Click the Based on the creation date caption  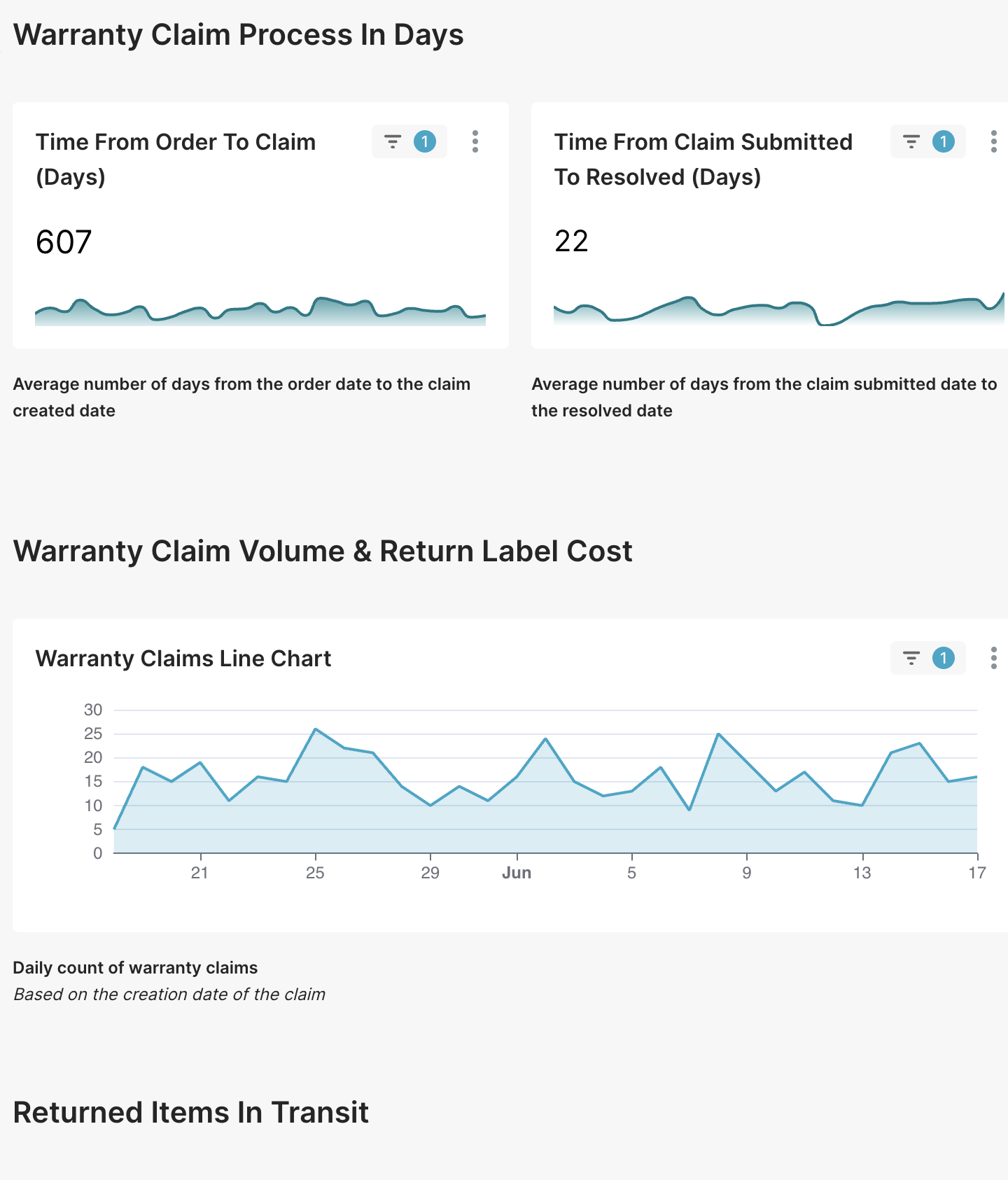coord(169,995)
